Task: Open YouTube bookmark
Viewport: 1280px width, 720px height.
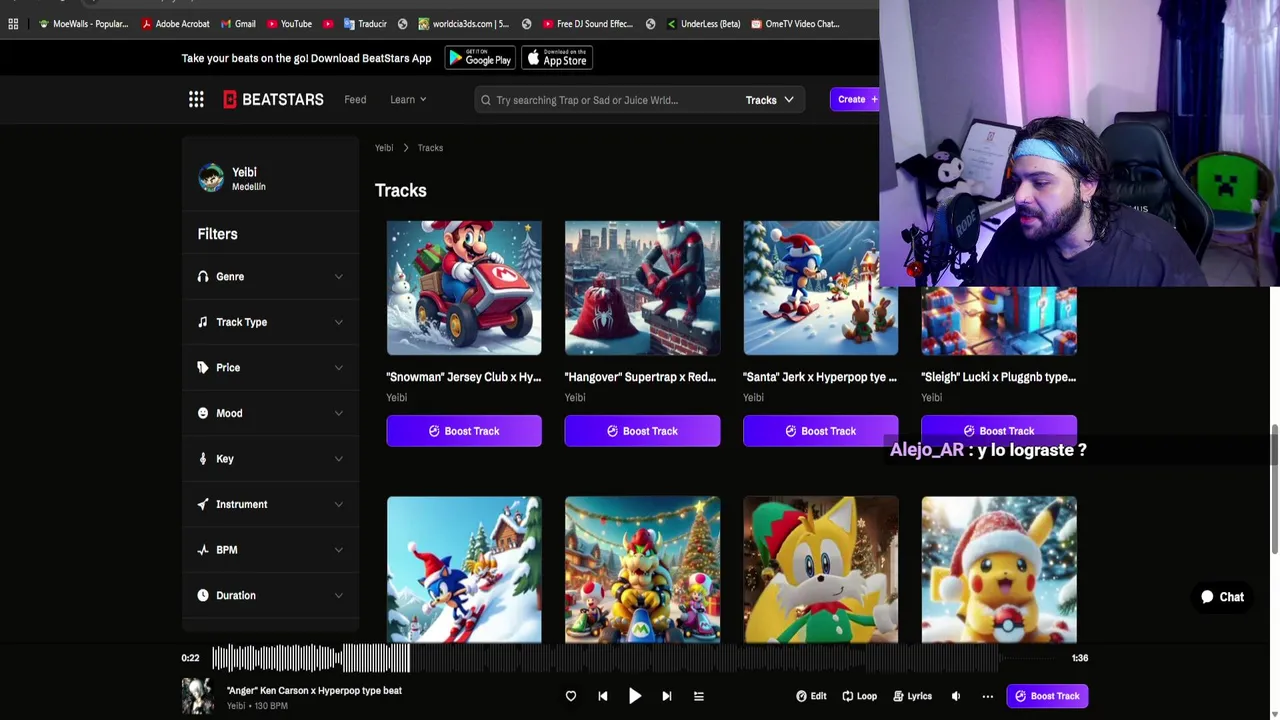Action: coord(290,24)
